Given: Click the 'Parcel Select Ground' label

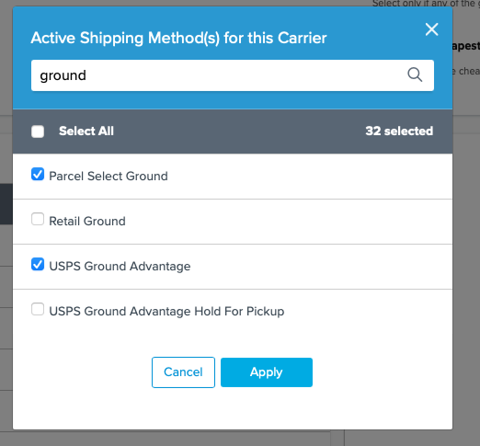Looking at the screenshot, I should coord(108,176).
